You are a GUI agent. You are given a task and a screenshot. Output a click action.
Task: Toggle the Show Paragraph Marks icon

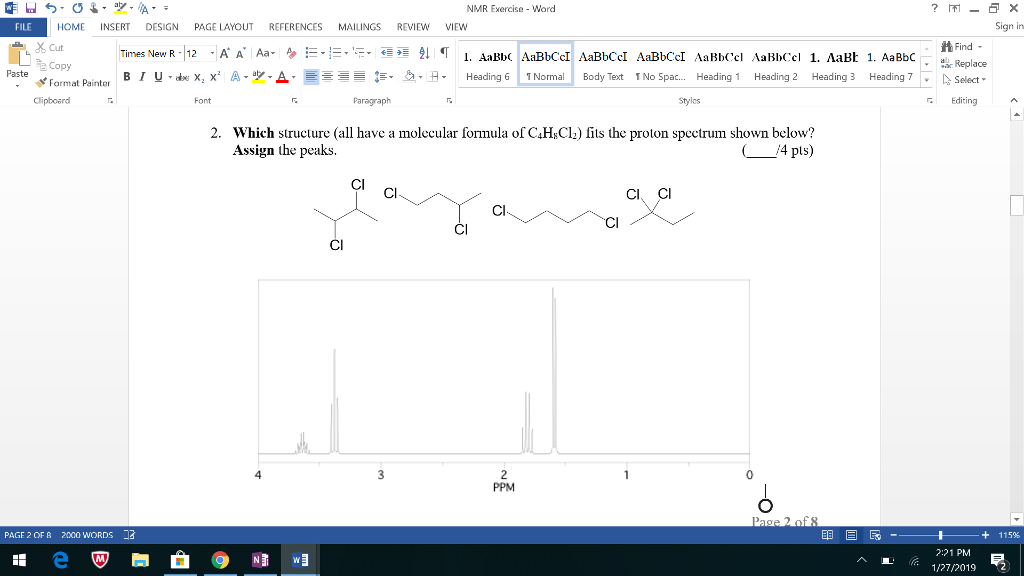click(443, 53)
